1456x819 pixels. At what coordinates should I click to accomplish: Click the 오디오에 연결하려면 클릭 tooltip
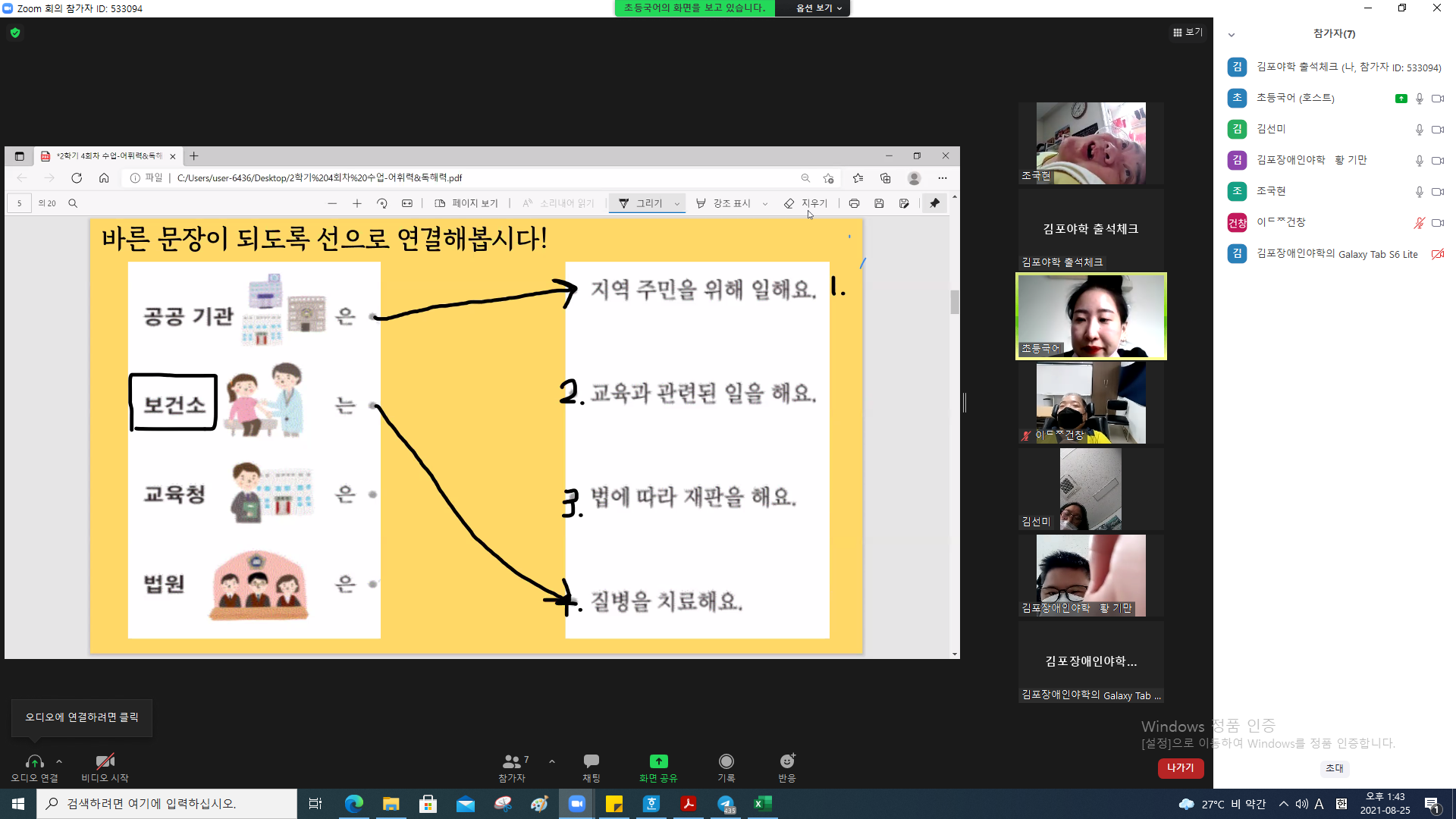click(x=82, y=717)
